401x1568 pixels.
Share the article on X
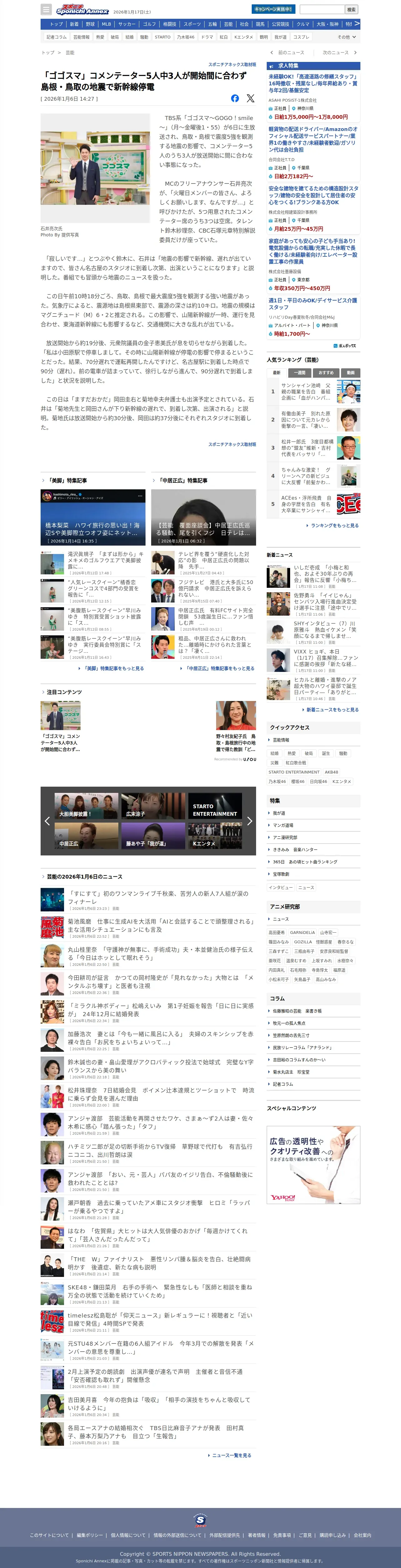point(250,98)
